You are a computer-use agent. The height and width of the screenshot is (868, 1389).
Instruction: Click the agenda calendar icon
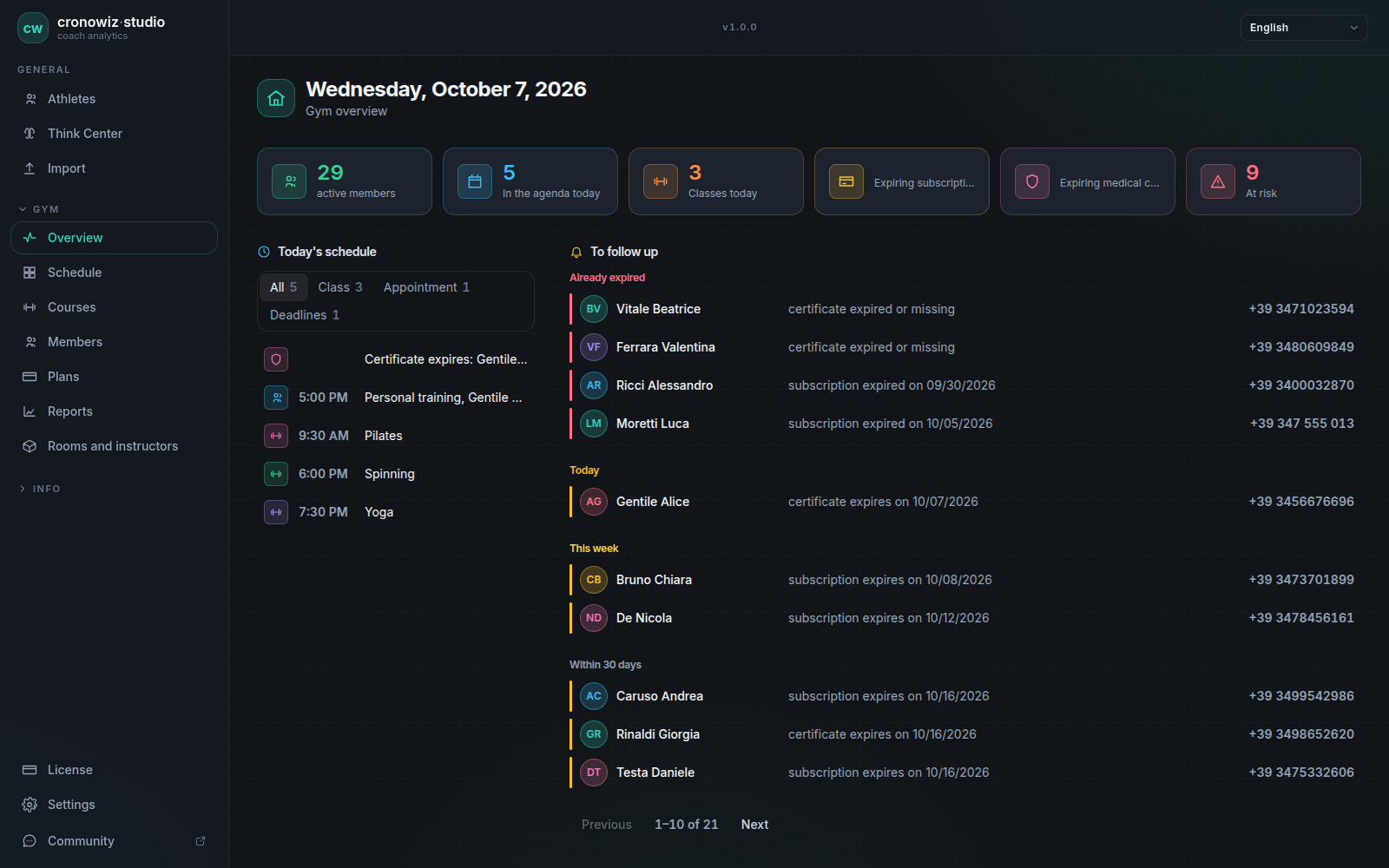coord(475,181)
